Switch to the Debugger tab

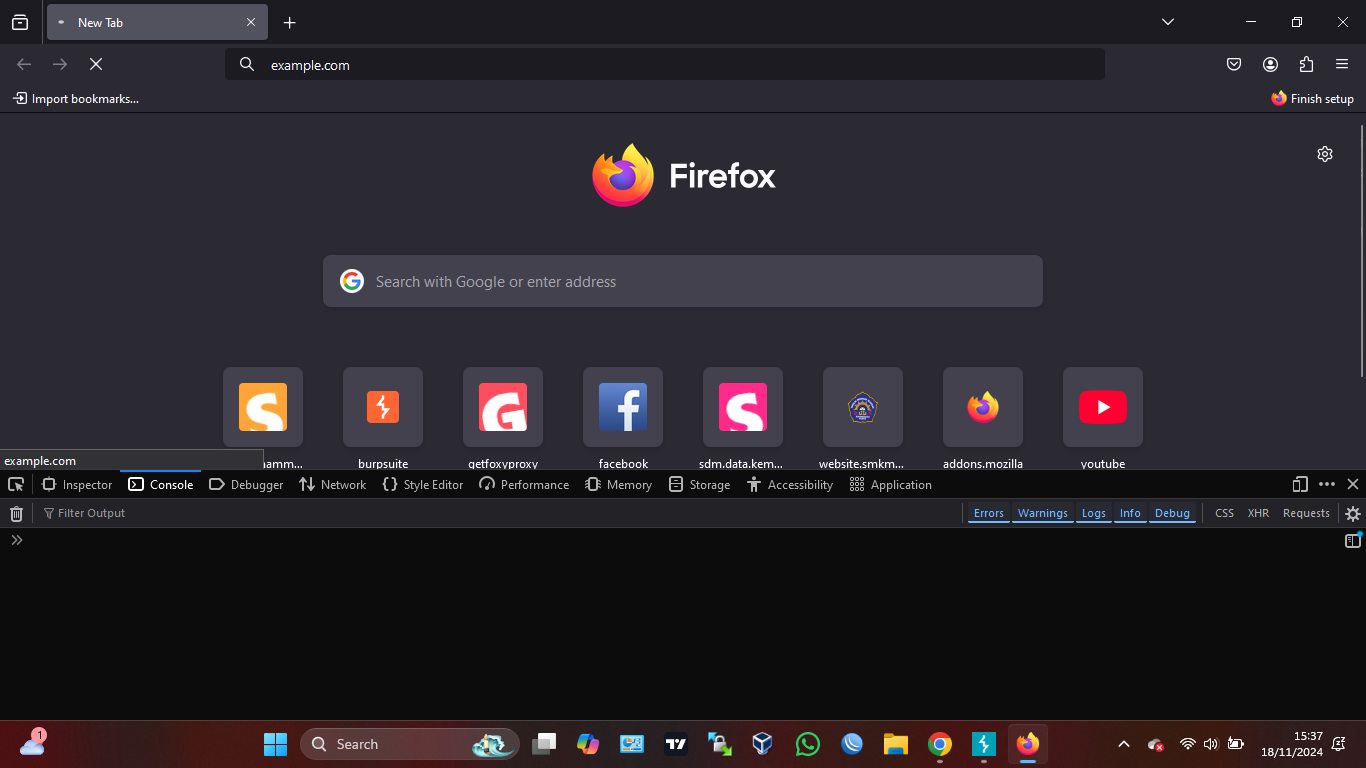coord(246,484)
